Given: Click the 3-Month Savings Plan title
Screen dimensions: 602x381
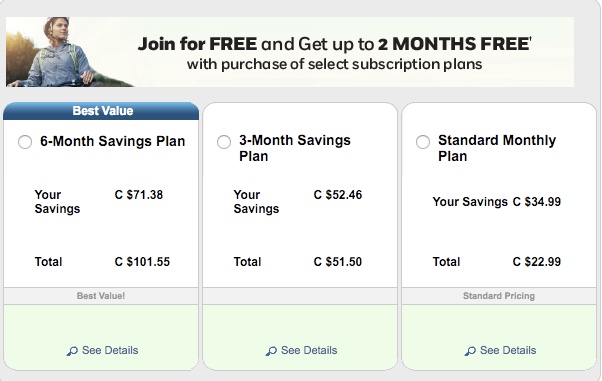Looking at the screenshot, I should 294,148.
